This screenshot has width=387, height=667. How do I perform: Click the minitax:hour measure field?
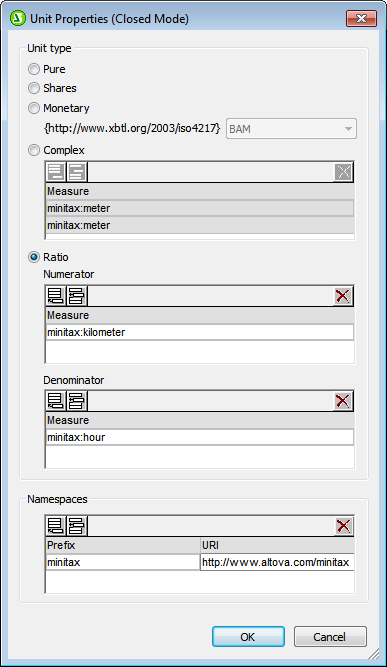(199, 437)
